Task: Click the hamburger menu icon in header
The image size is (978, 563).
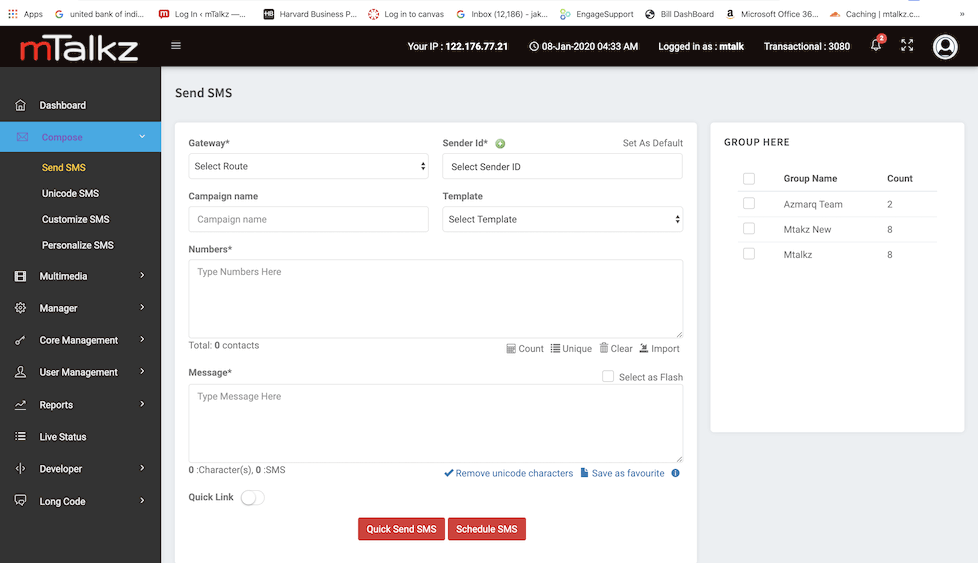Action: [176, 45]
